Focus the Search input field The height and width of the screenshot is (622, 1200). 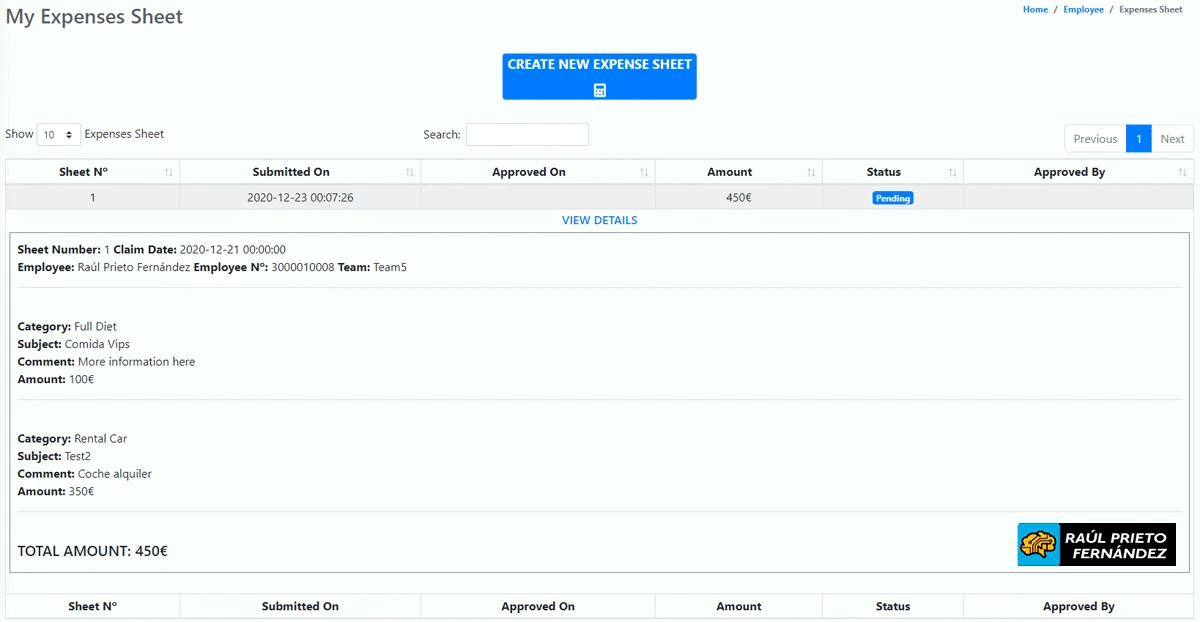(x=527, y=134)
